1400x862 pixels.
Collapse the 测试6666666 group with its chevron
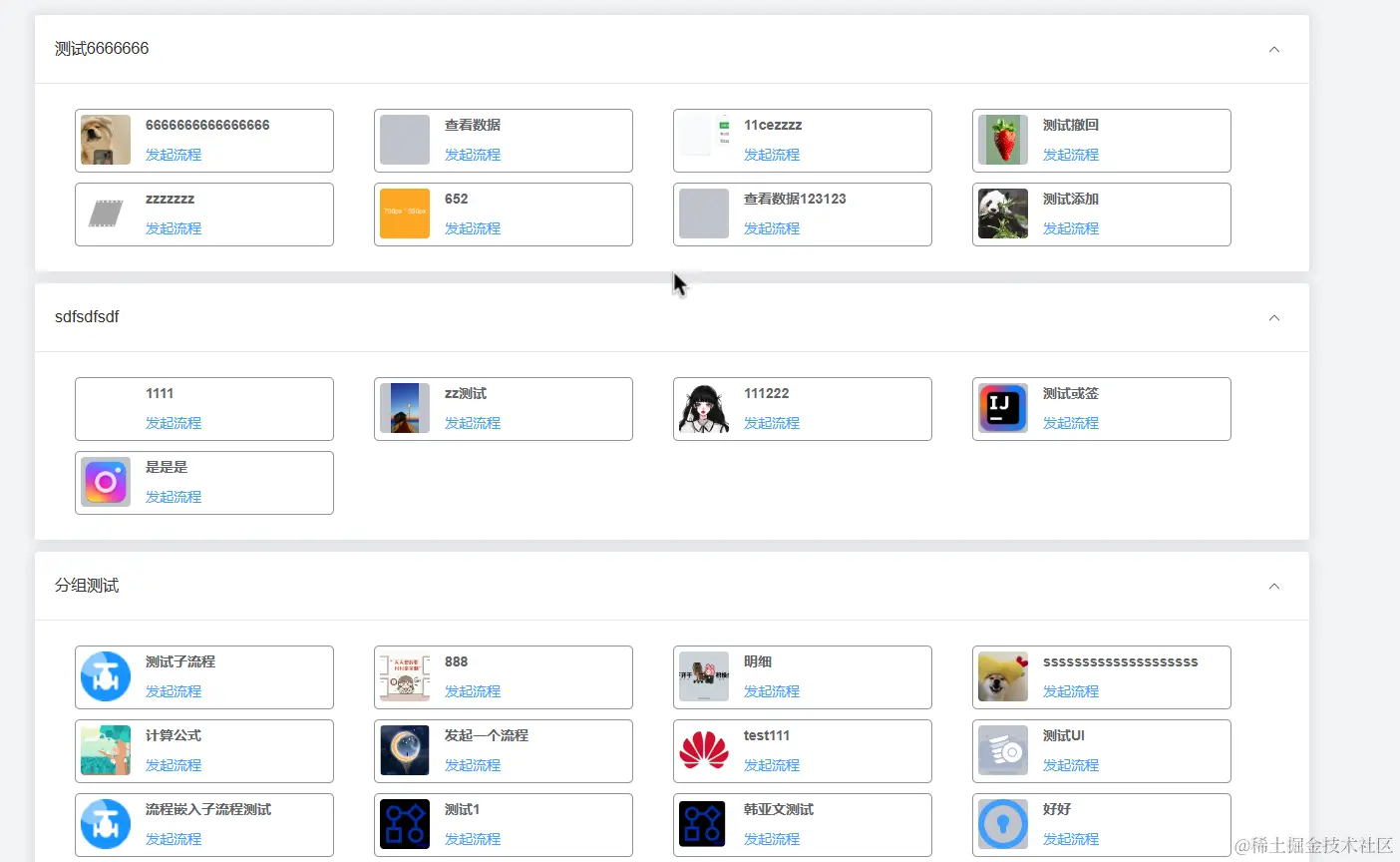1273,49
